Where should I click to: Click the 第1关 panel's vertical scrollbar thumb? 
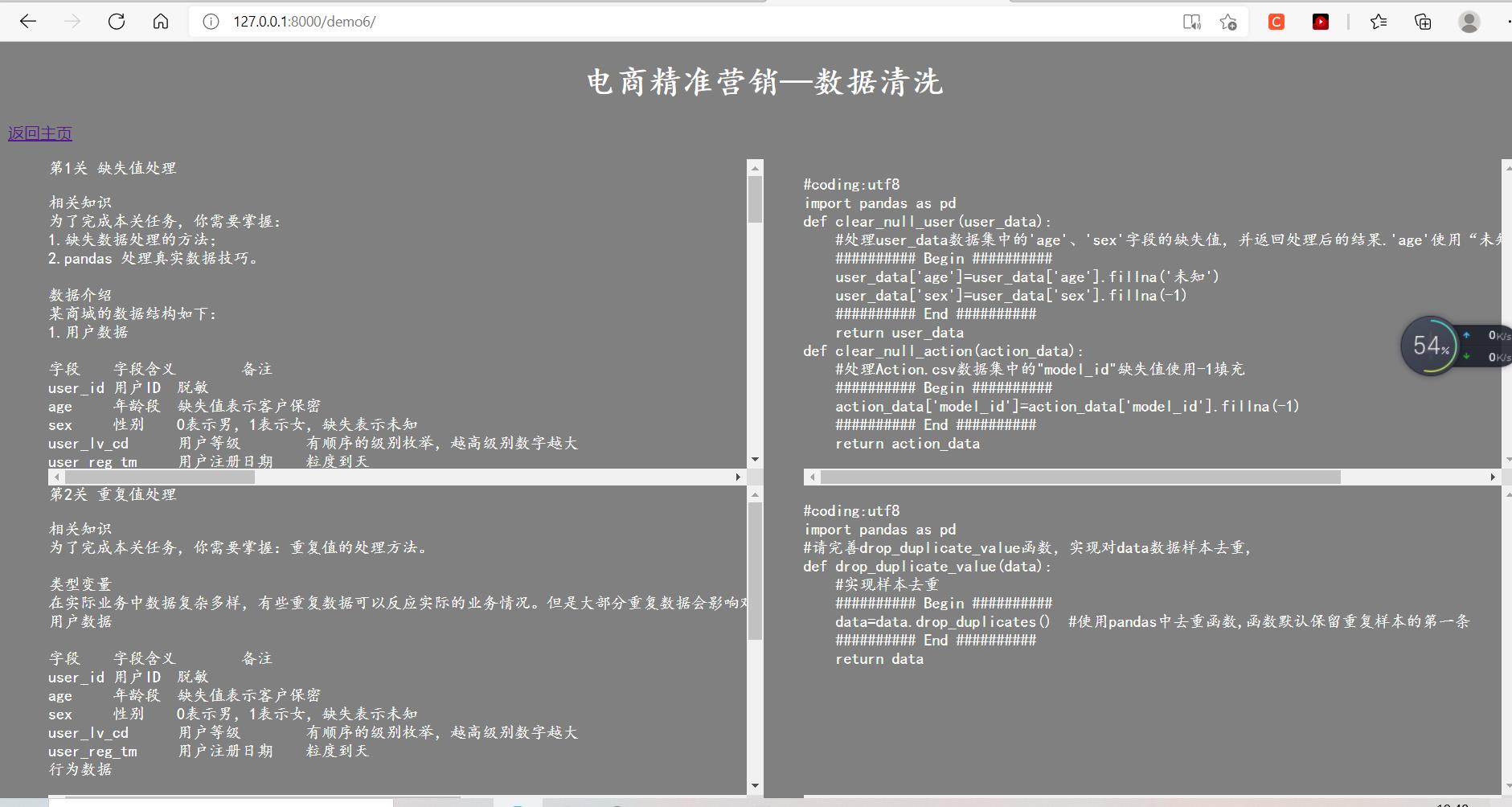click(755, 199)
